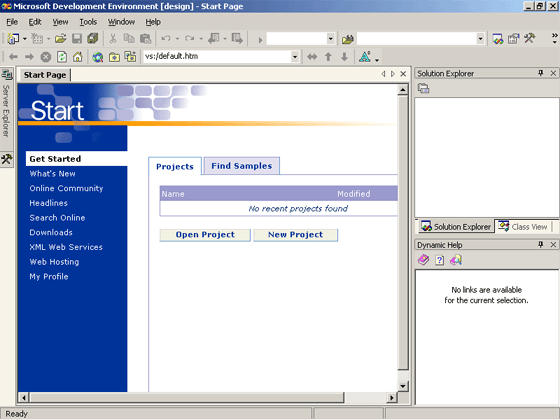
Task: Click the Open File folder icon
Action: [61, 39]
